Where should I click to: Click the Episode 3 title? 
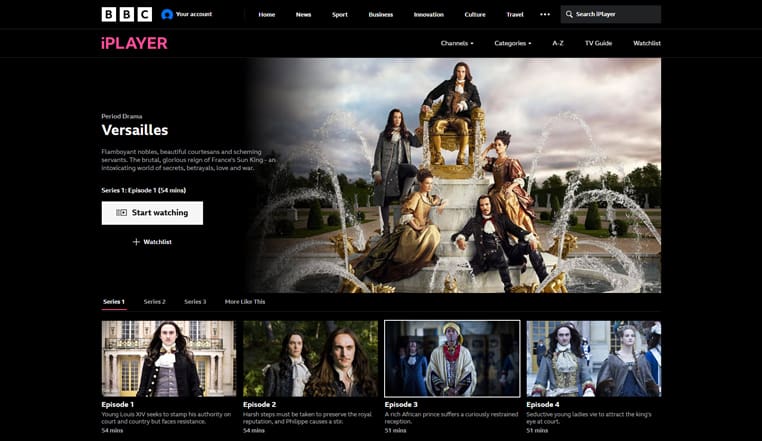[401, 405]
